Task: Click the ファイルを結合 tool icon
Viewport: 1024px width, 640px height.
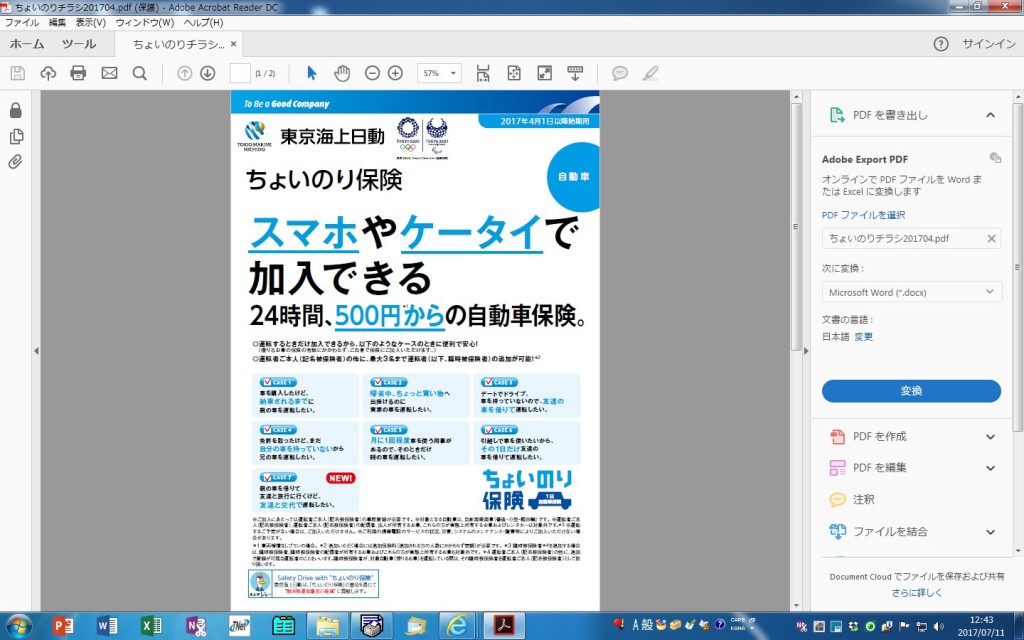Action: pos(837,531)
